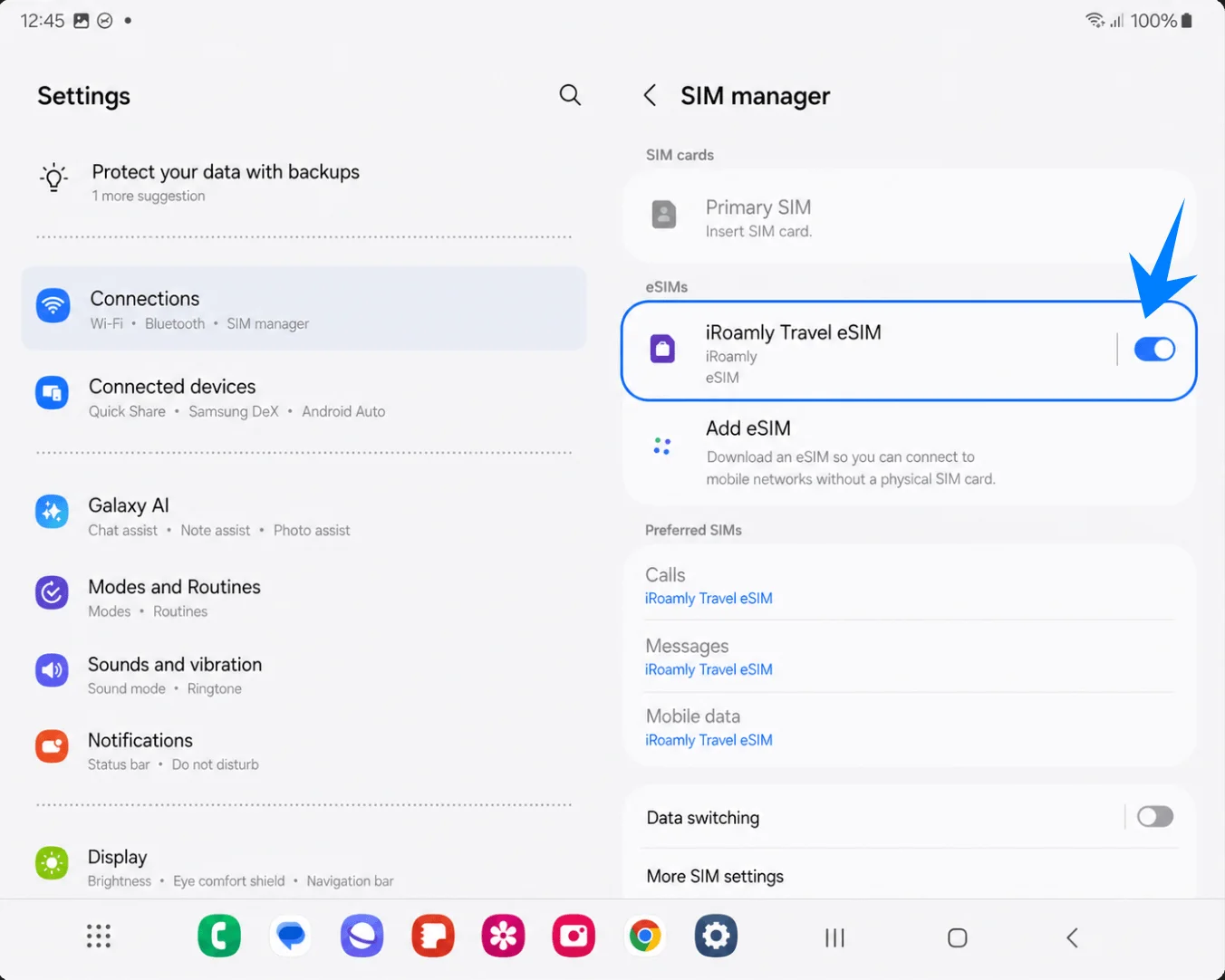
Task: Tap the lightbulb backup suggestion icon
Action: [53, 178]
